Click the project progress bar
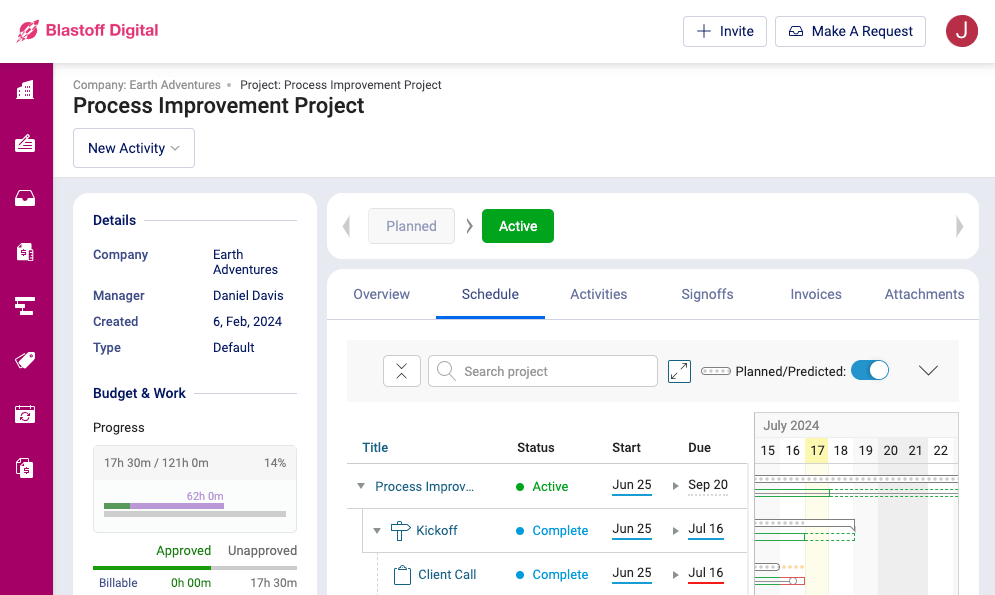This screenshot has width=995, height=595. pos(194,507)
